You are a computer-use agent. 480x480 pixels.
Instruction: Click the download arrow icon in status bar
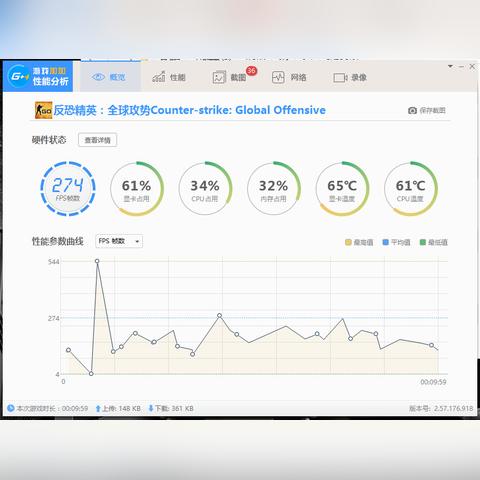[x=151, y=408]
